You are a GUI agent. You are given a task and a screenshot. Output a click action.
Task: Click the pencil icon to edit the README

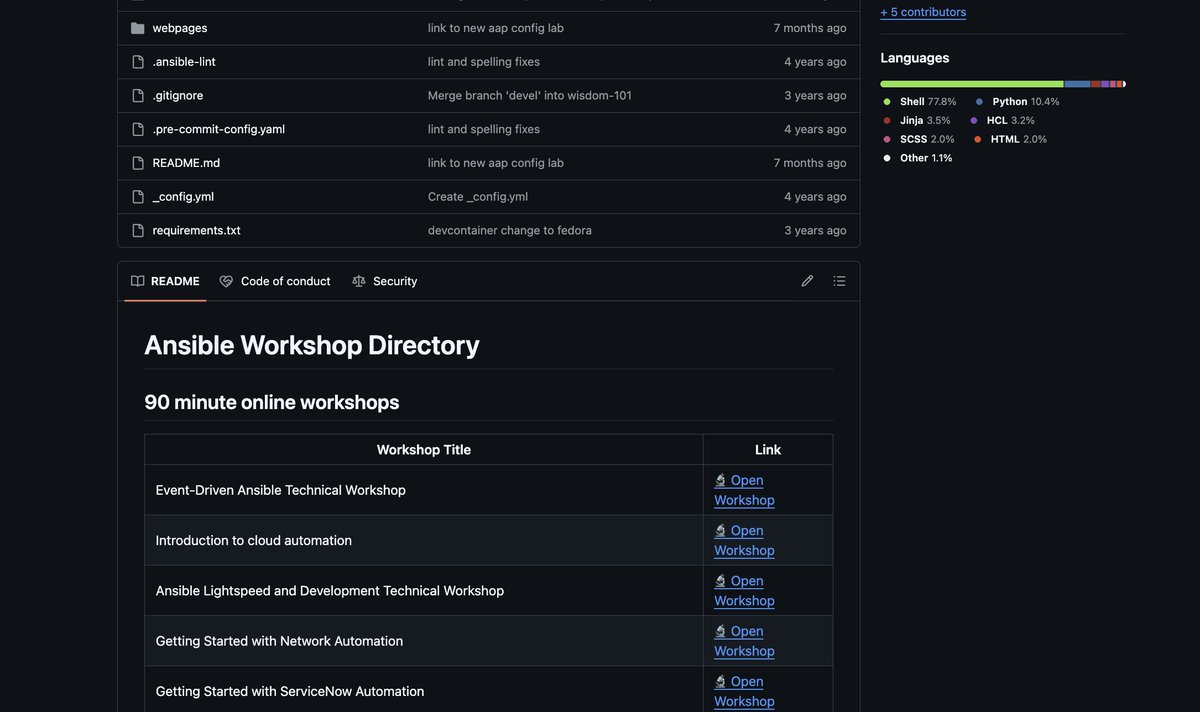[x=805, y=279]
